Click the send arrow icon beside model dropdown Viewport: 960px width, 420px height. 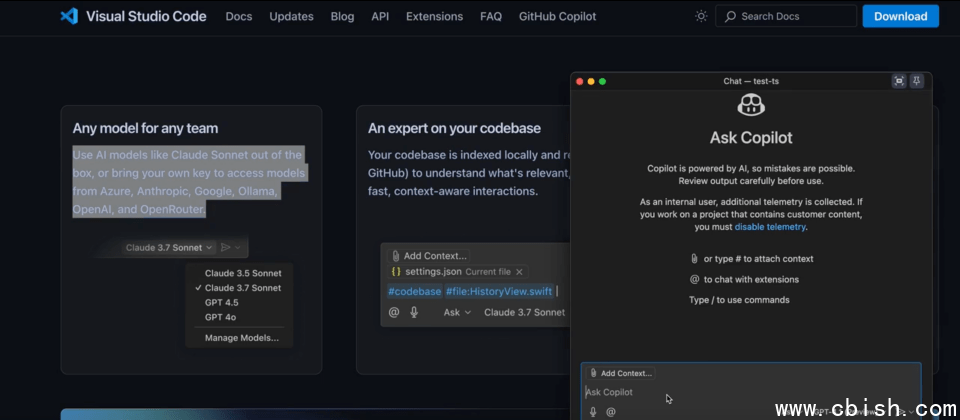(225, 247)
